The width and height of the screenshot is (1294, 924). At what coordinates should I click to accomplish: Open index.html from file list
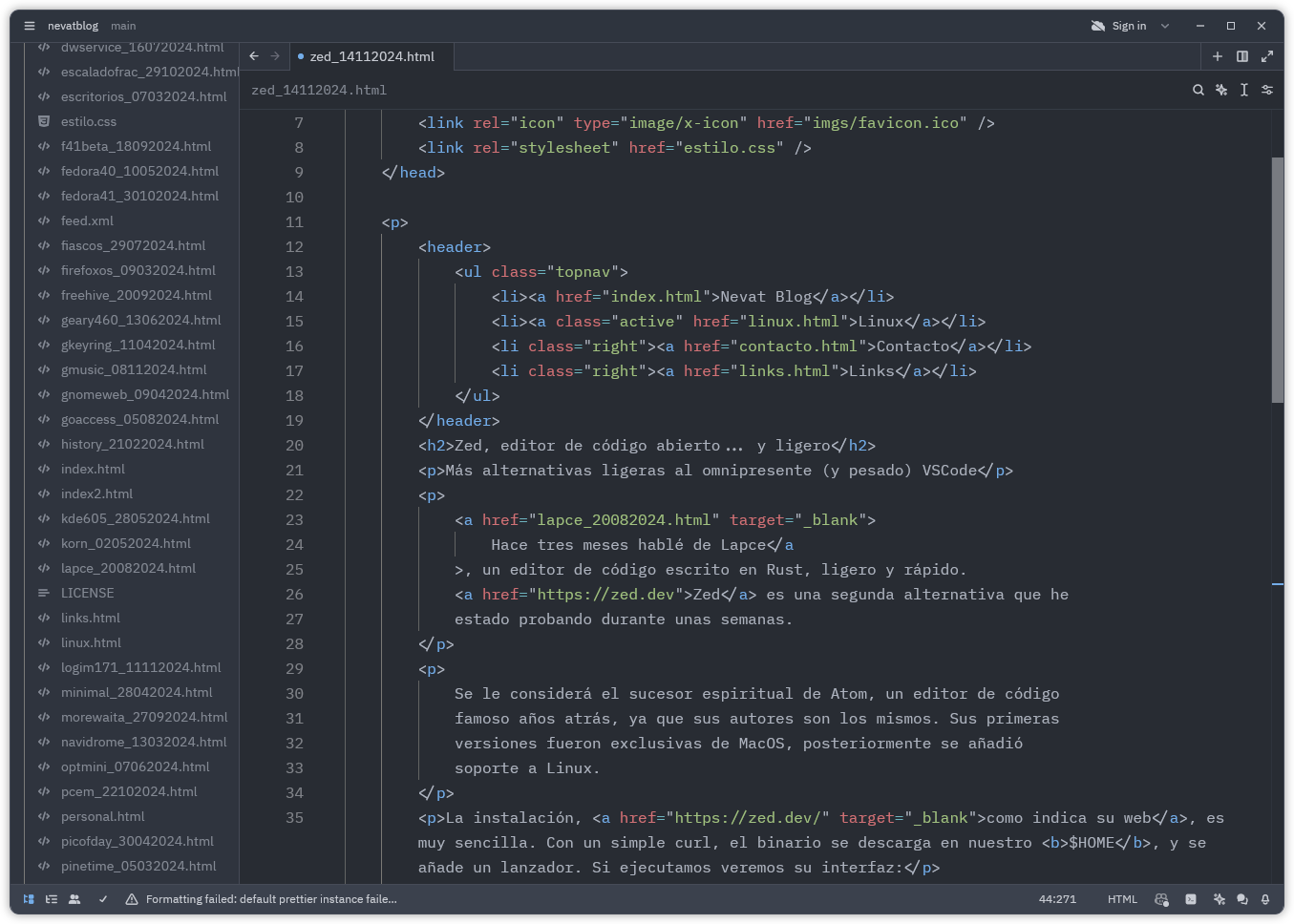pos(93,469)
